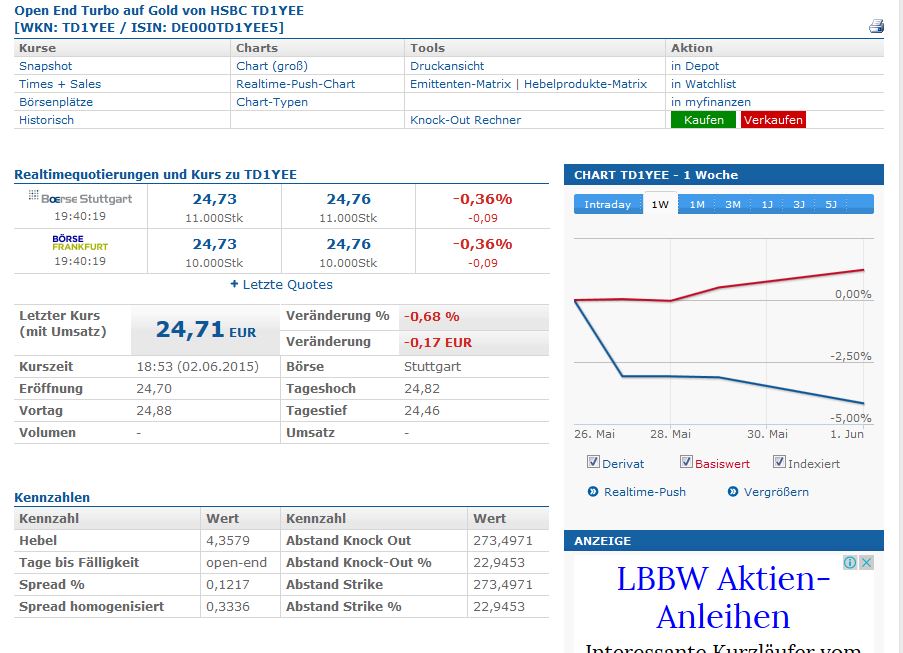Select the 5J chart tab
Image resolution: width=903 pixels, height=653 pixels.
coord(831,204)
